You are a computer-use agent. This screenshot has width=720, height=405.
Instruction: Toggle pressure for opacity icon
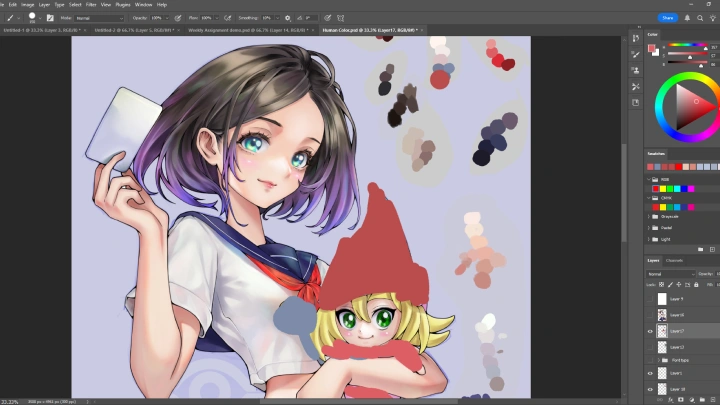click(x=178, y=18)
